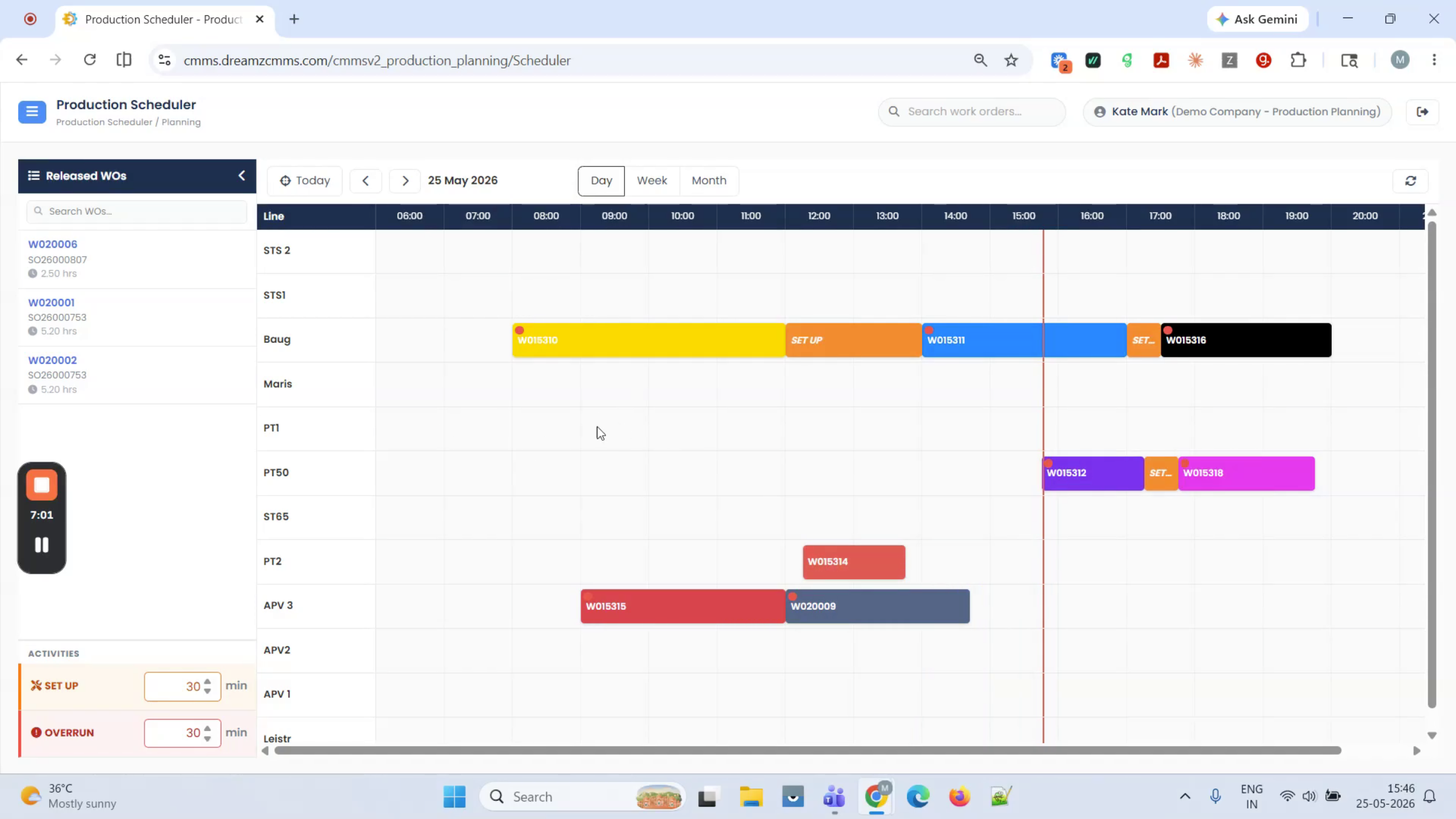1456x819 pixels.
Task: Open released work order W020001
Action: pos(52,302)
